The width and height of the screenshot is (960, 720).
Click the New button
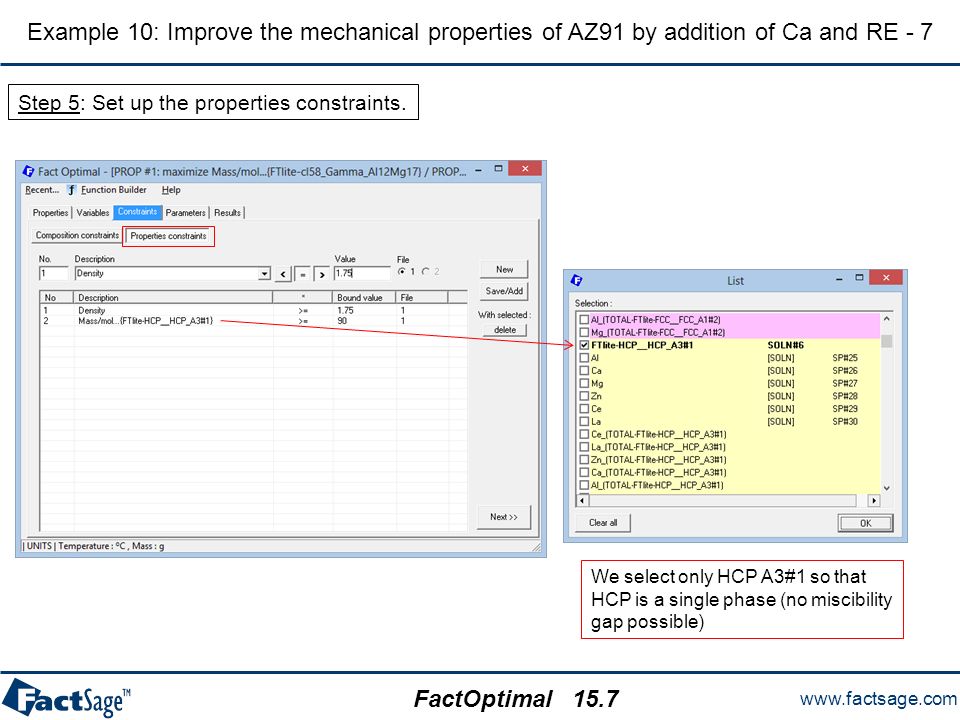click(504, 269)
